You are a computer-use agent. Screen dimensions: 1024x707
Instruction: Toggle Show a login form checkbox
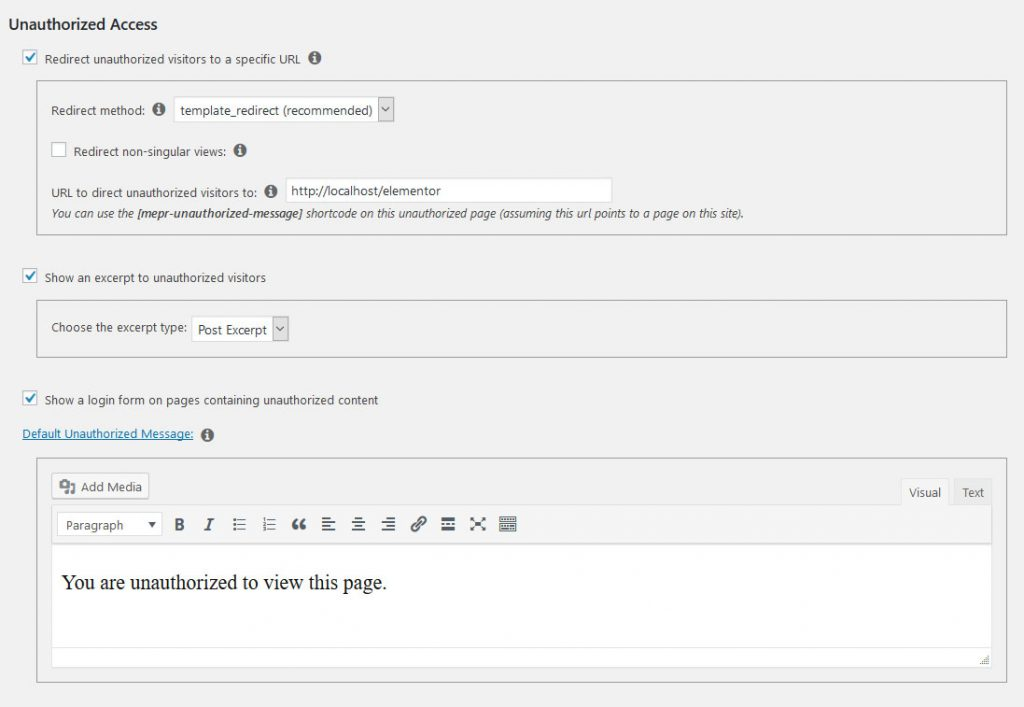(30, 399)
